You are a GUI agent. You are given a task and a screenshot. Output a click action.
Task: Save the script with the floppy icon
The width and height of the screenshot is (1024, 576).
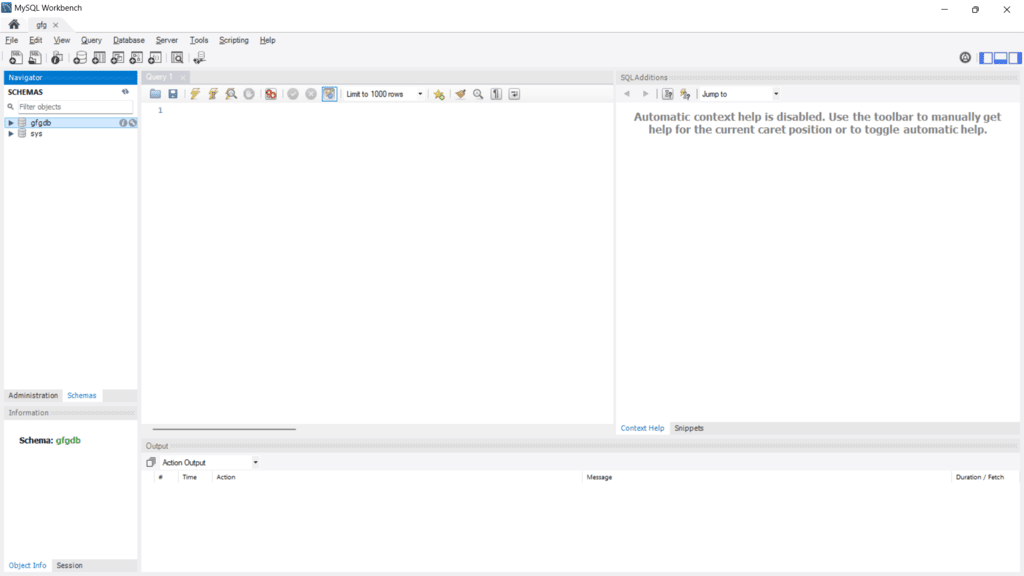[x=172, y=94]
